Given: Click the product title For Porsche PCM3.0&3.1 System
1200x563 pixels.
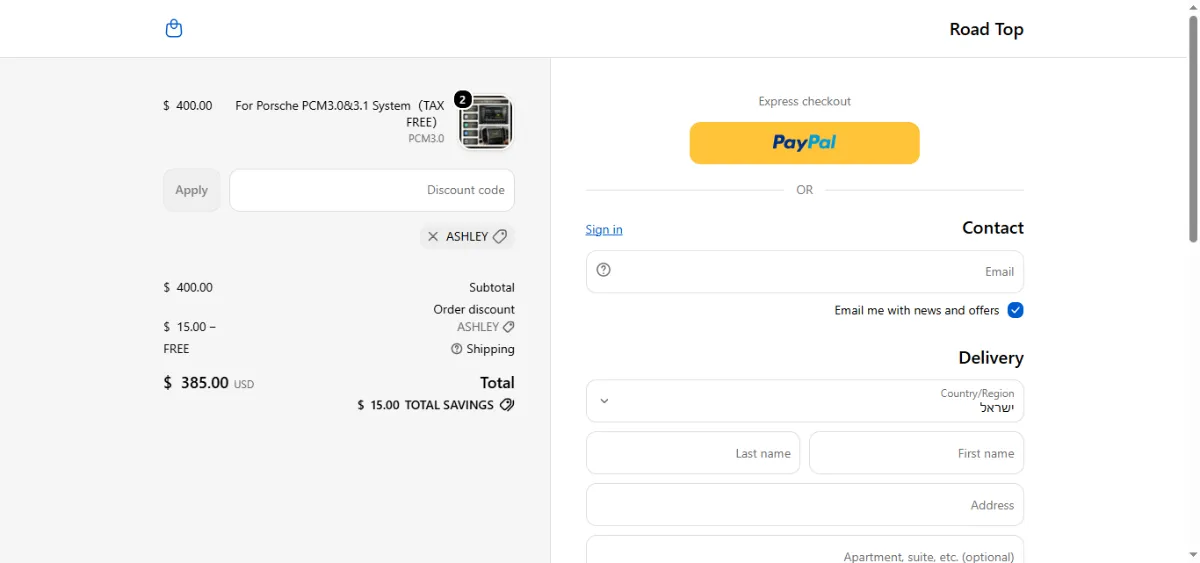Looking at the screenshot, I should tap(340, 113).
